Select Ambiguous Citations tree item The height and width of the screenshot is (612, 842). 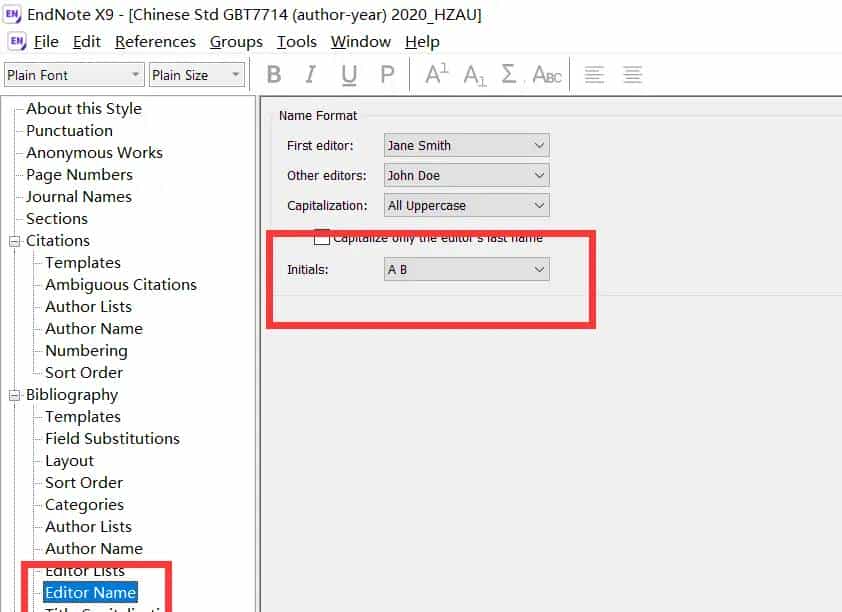pyautogui.click(x=121, y=285)
